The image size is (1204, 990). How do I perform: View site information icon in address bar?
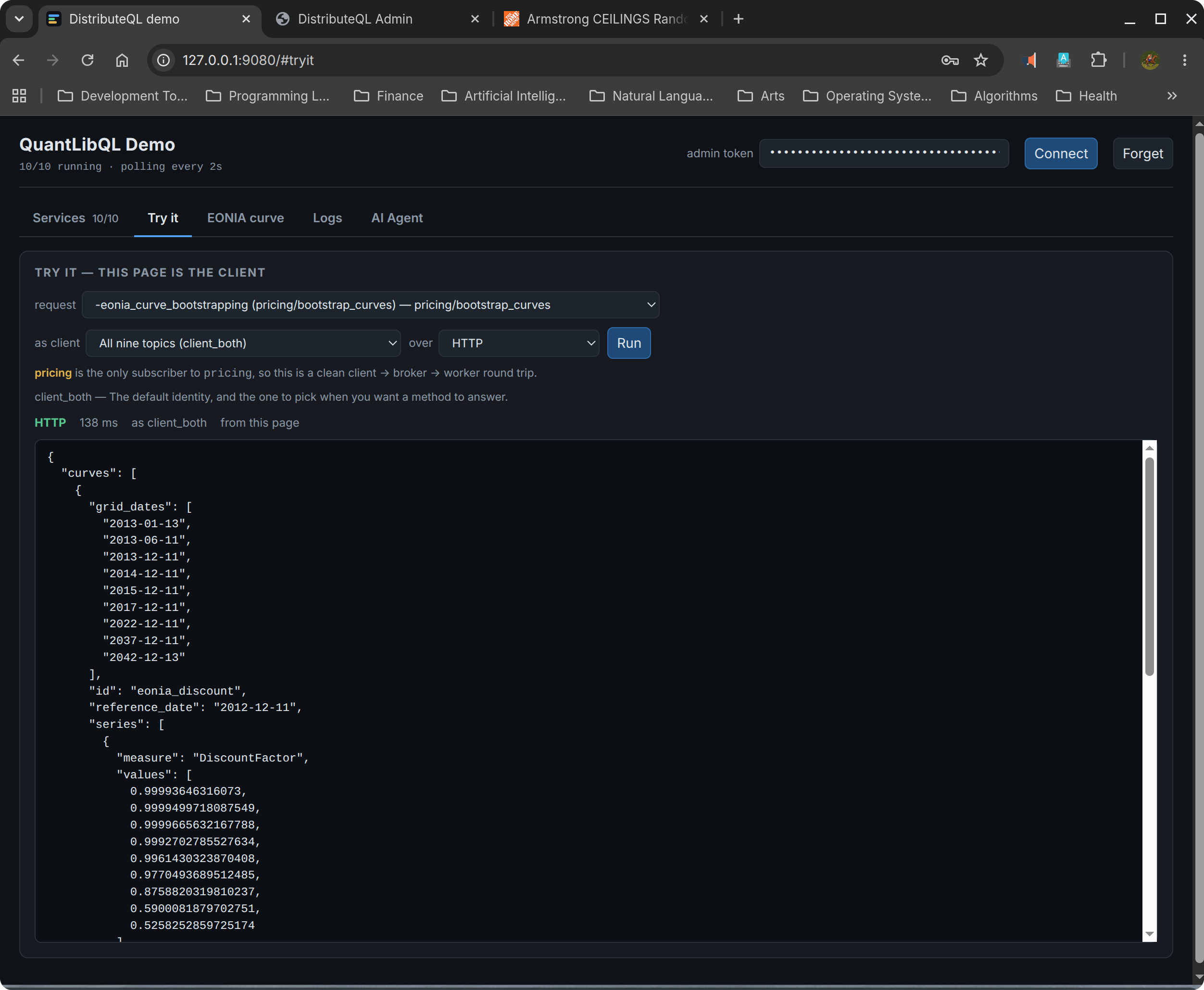tap(163, 60)
